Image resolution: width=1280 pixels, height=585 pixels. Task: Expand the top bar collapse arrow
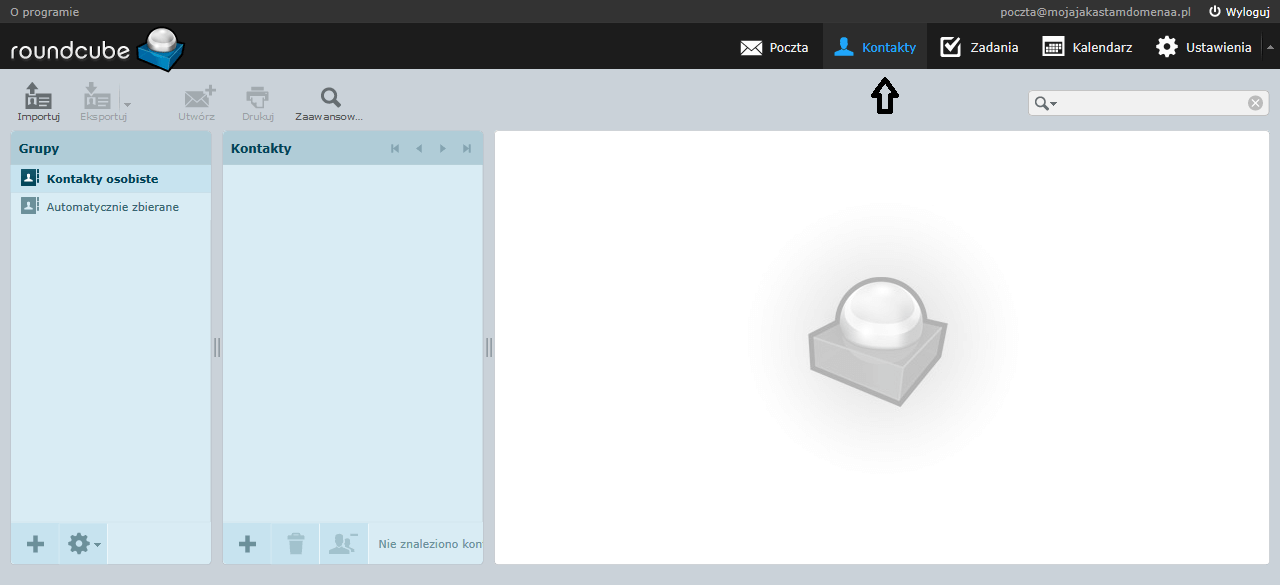tap(1270, 47)
